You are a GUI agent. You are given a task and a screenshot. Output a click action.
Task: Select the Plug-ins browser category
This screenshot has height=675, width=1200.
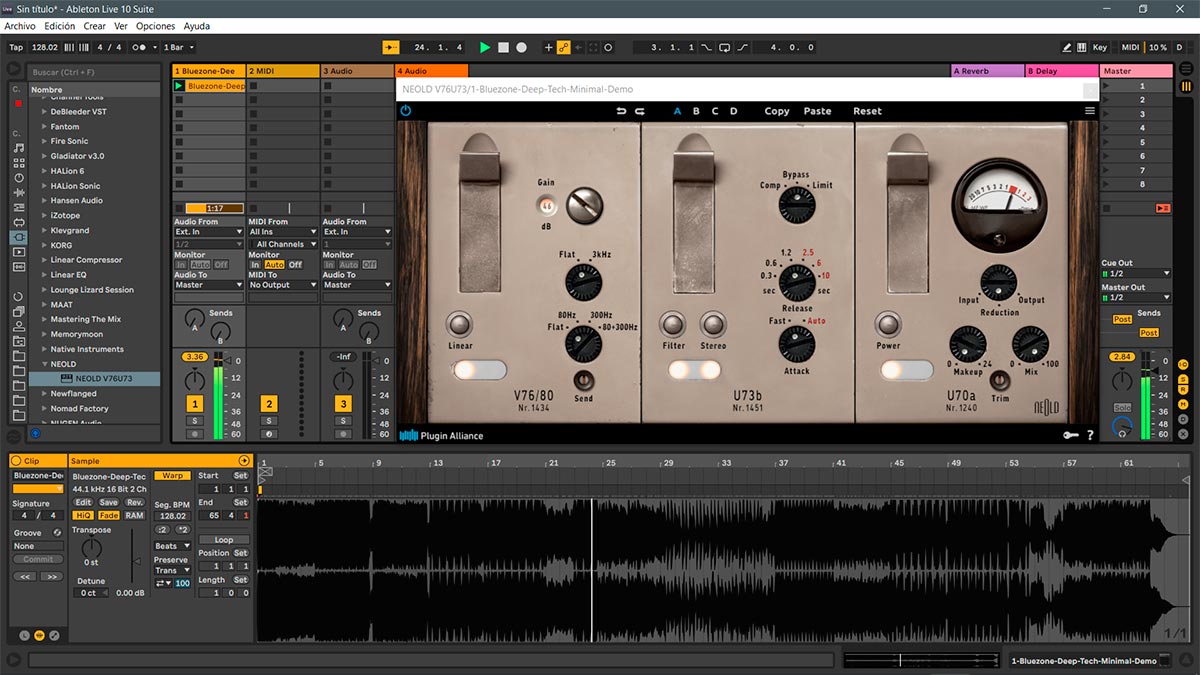point(19,237)
